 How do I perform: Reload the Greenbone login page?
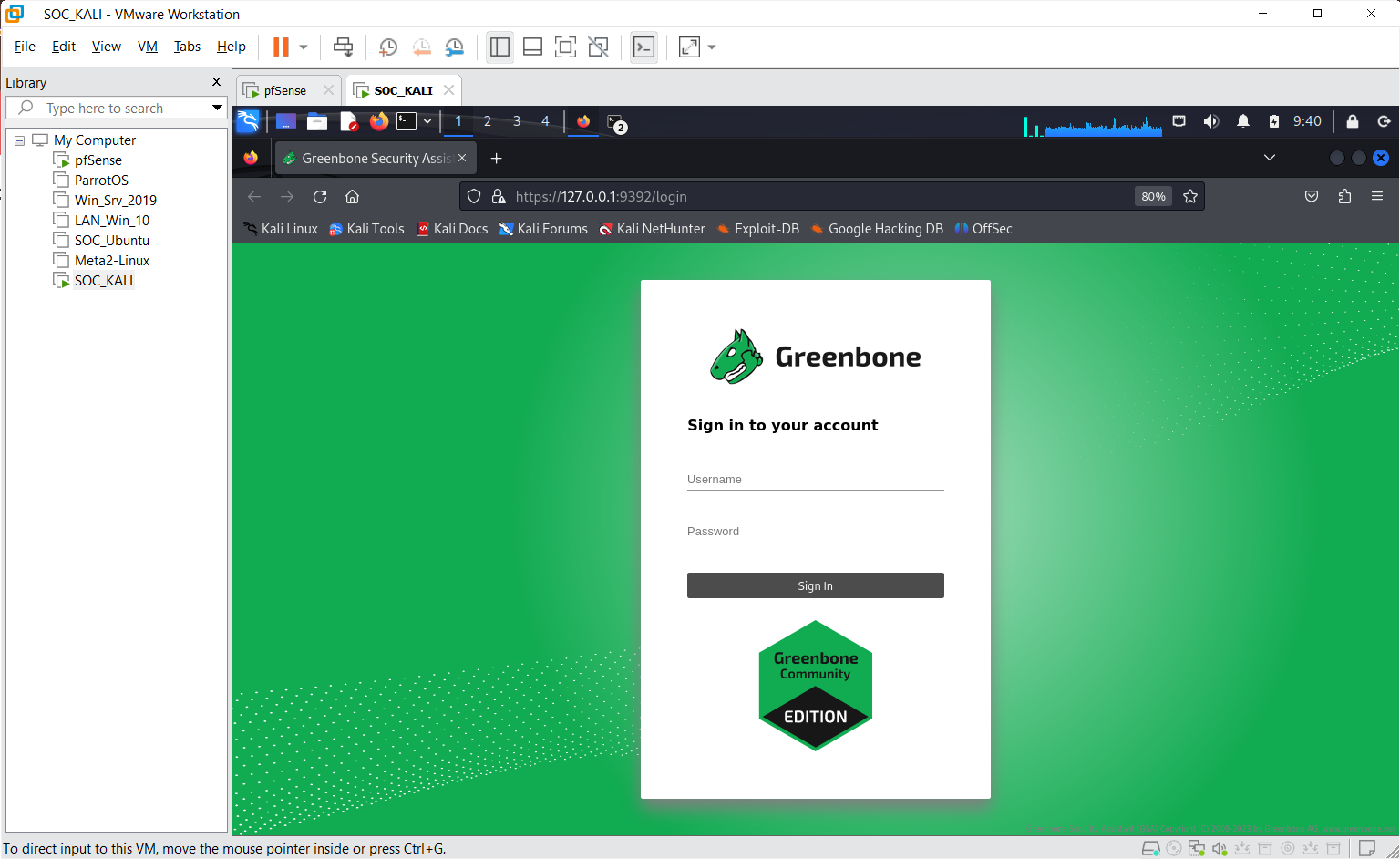click(320, 196)
